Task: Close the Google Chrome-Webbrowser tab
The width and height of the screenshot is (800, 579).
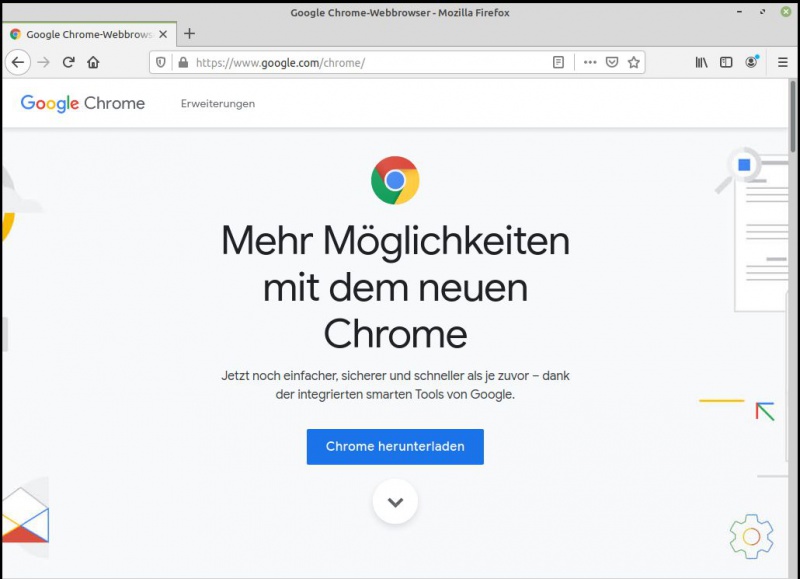Action: pyautogui.click(x=163, y=34)
